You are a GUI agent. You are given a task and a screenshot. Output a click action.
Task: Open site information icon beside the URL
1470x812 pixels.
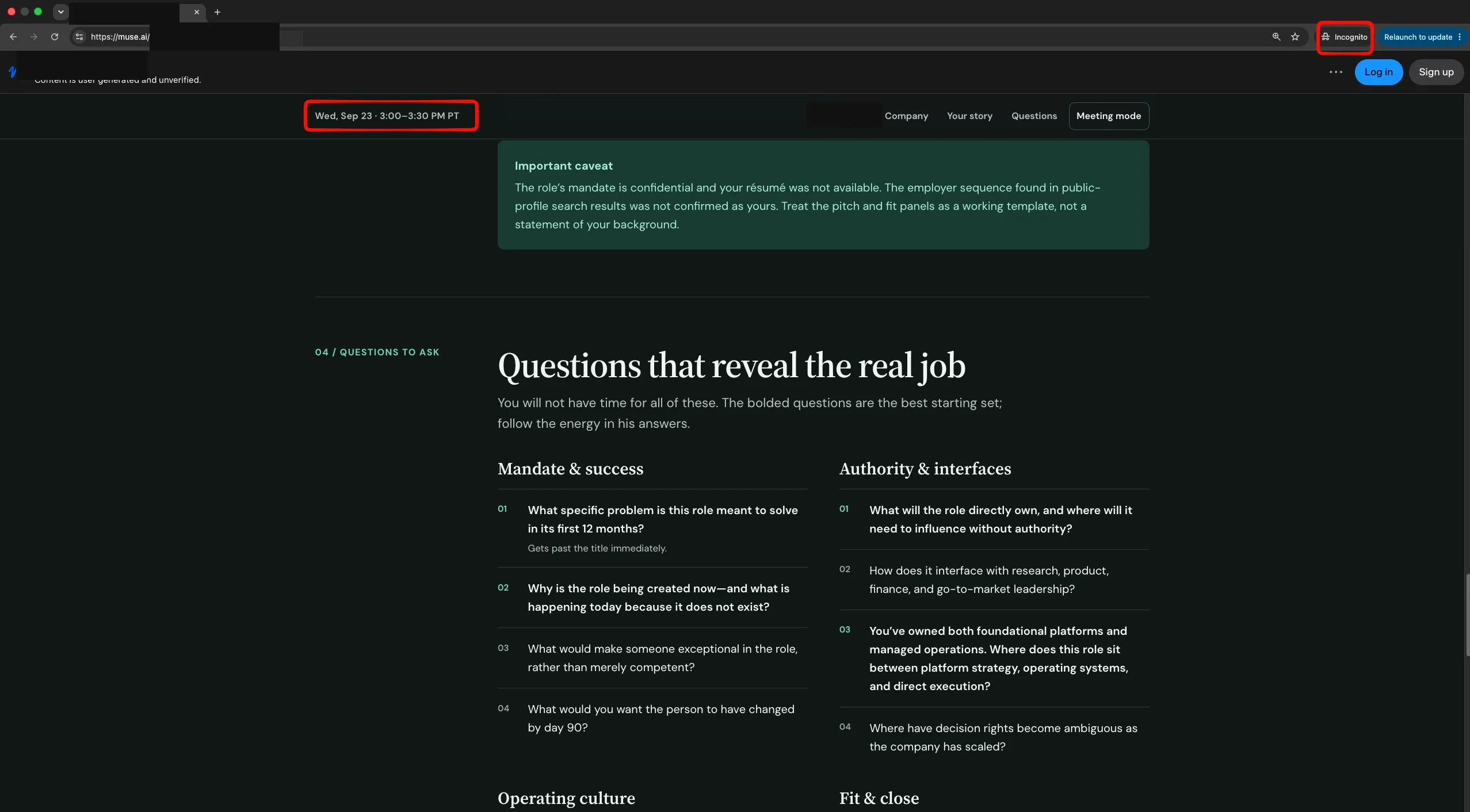tap(79, 37)
